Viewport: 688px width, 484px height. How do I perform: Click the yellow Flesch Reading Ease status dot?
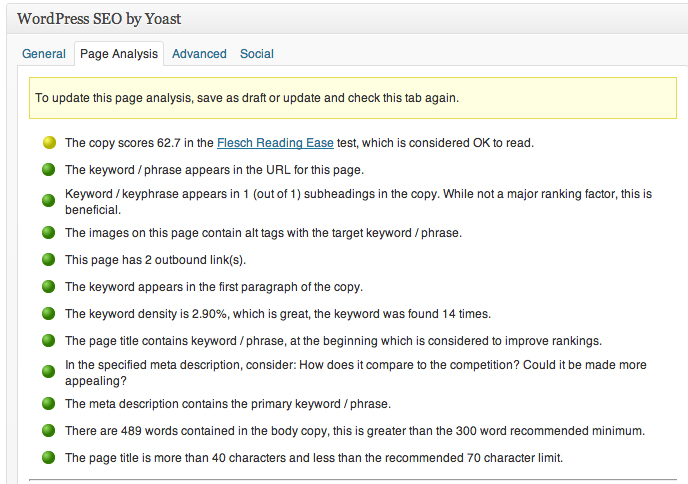click(x=48, y=143)
